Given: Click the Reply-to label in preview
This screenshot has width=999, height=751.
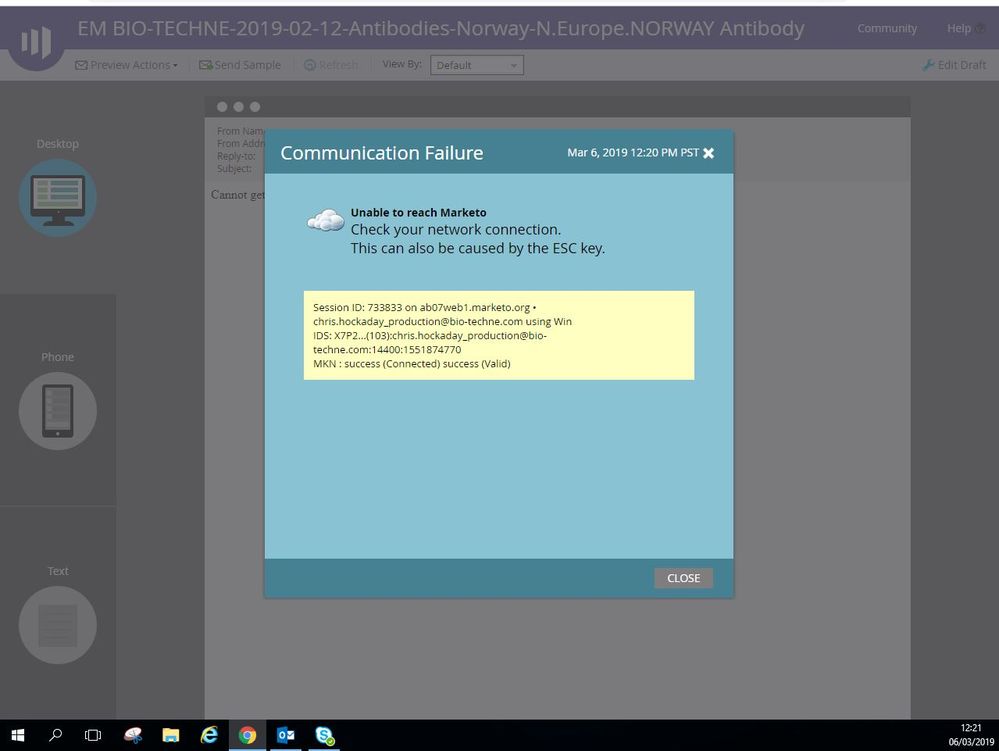Looking at the screenshot, I should coord(236,156).
